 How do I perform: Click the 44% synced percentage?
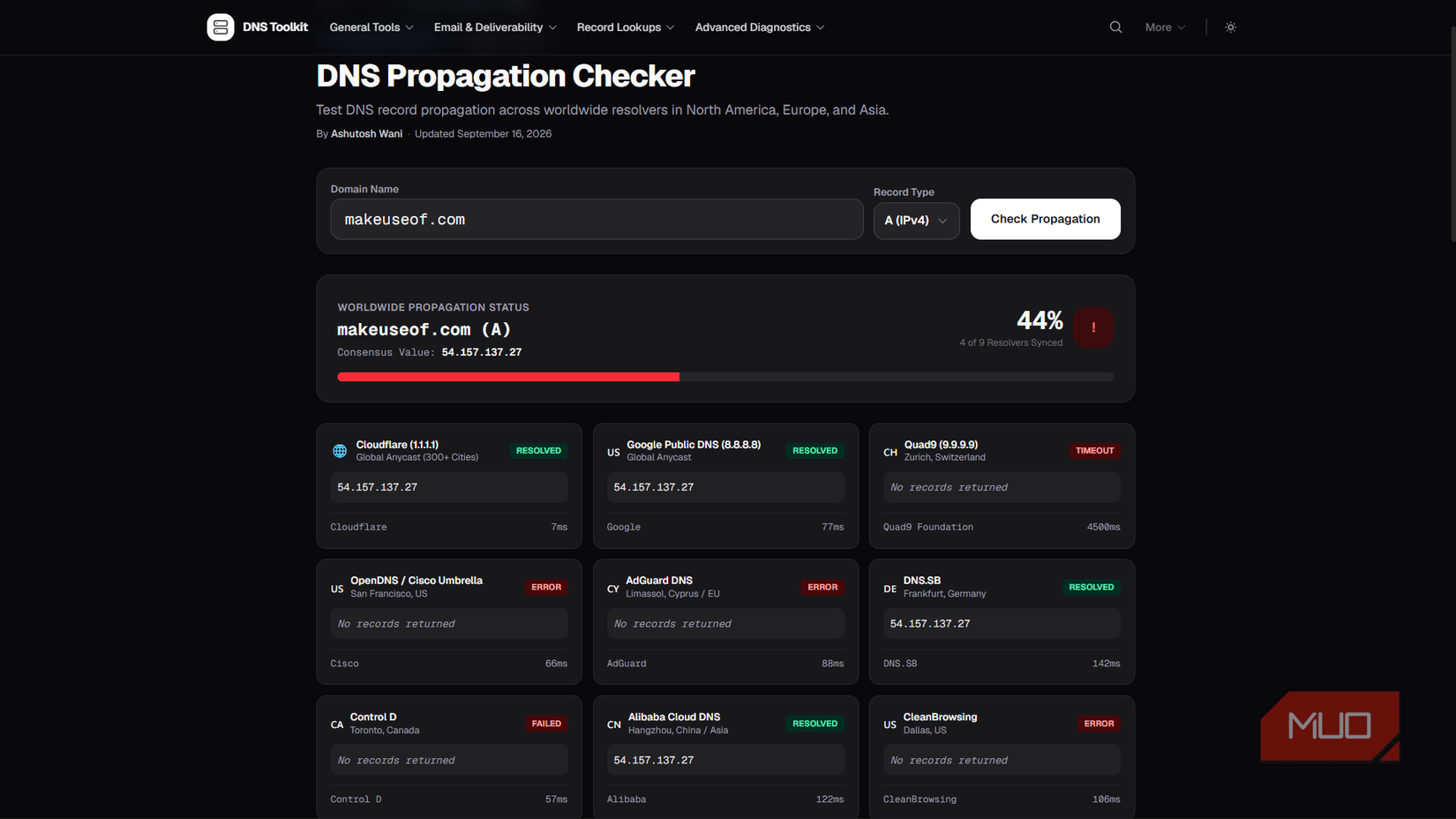pos(1039,320)
